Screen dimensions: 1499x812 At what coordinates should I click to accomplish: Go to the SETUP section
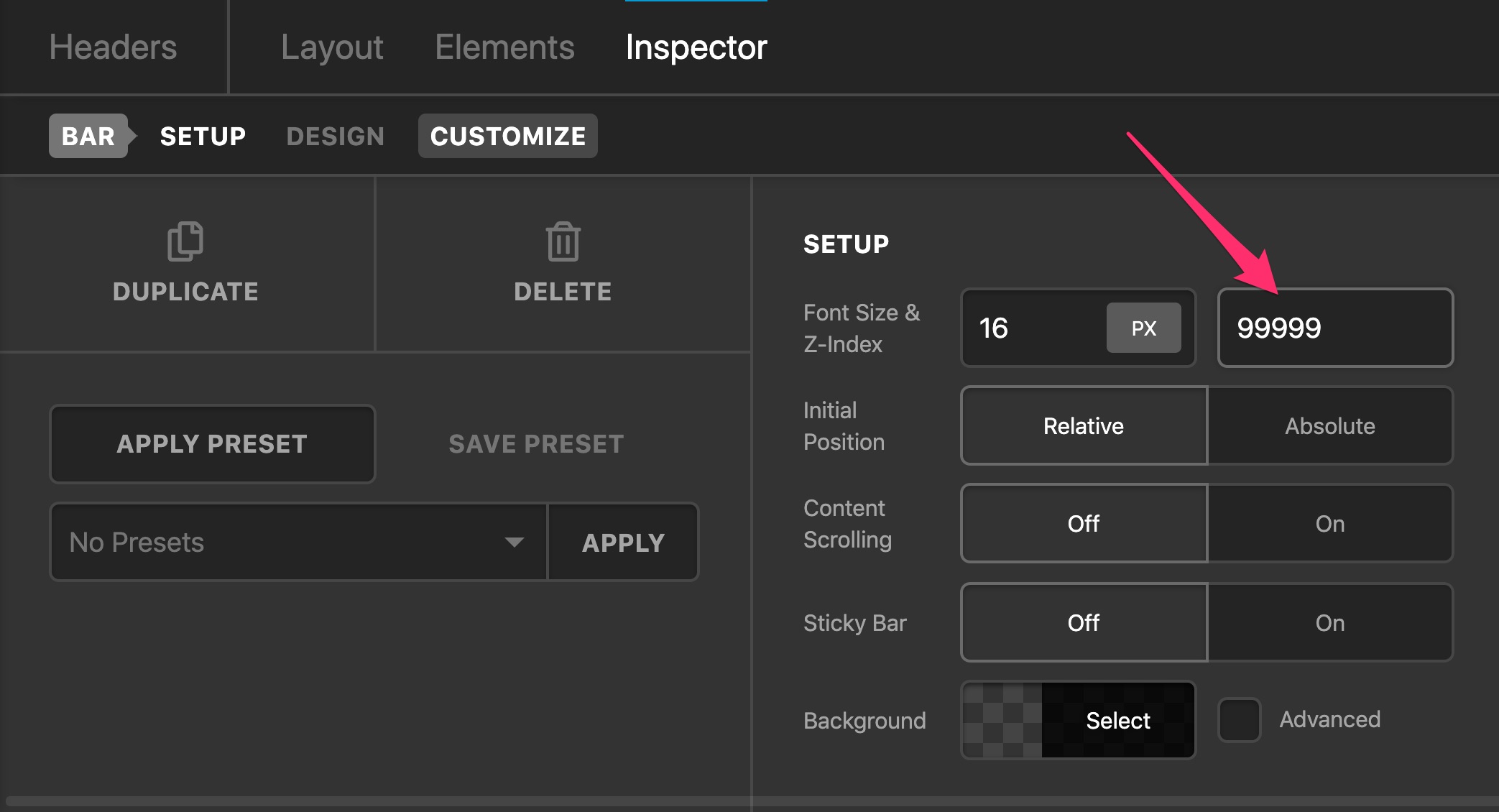pos(203,136)
